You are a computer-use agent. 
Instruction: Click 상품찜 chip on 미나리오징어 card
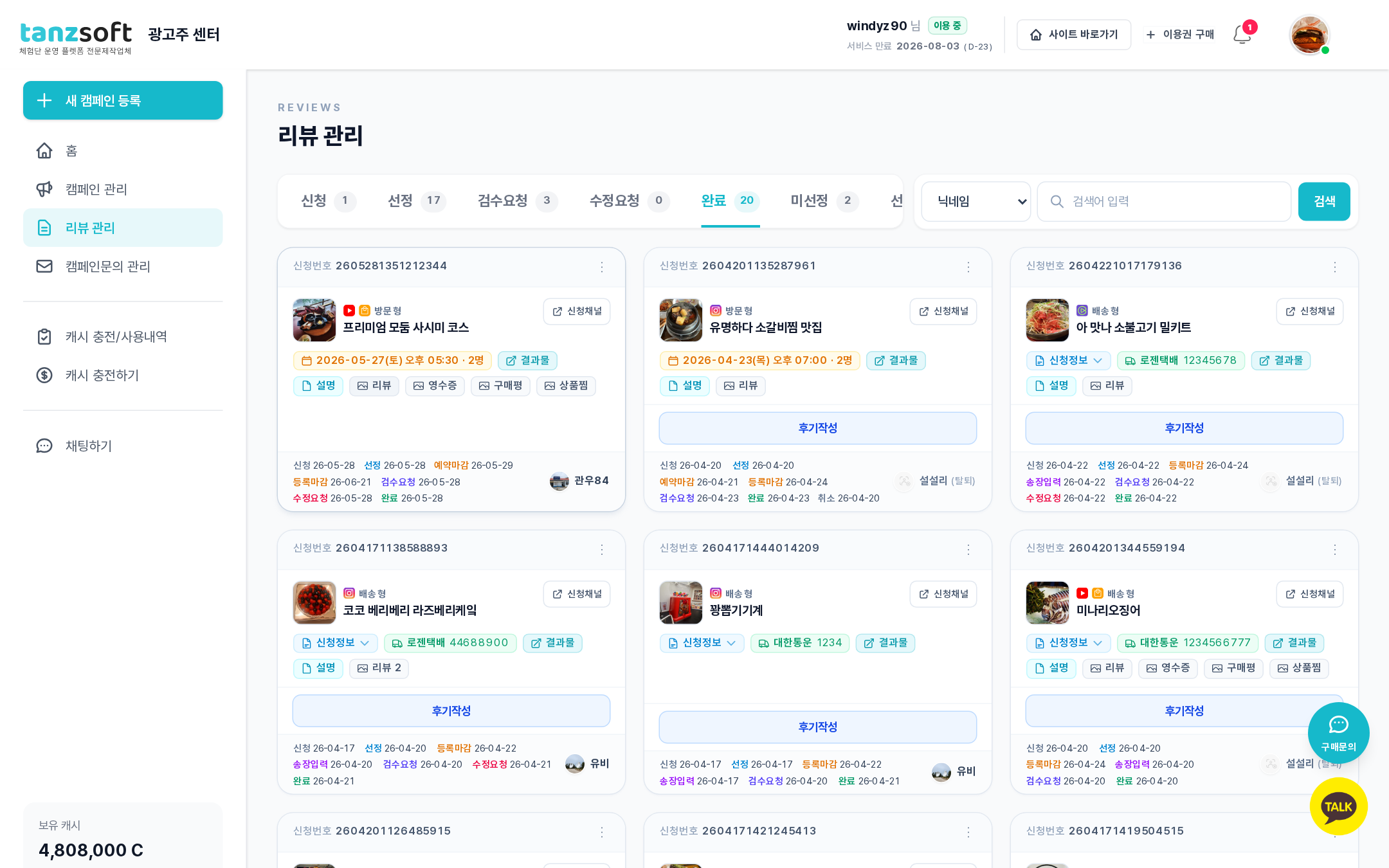click(1299, 668)
